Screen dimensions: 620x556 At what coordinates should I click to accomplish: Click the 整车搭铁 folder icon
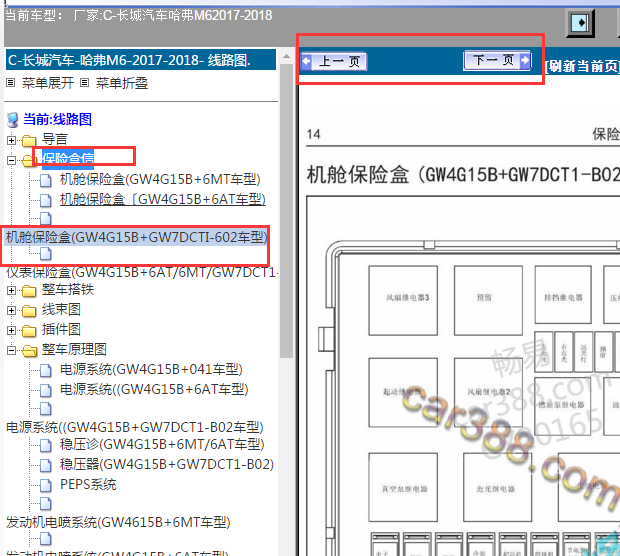29,291
